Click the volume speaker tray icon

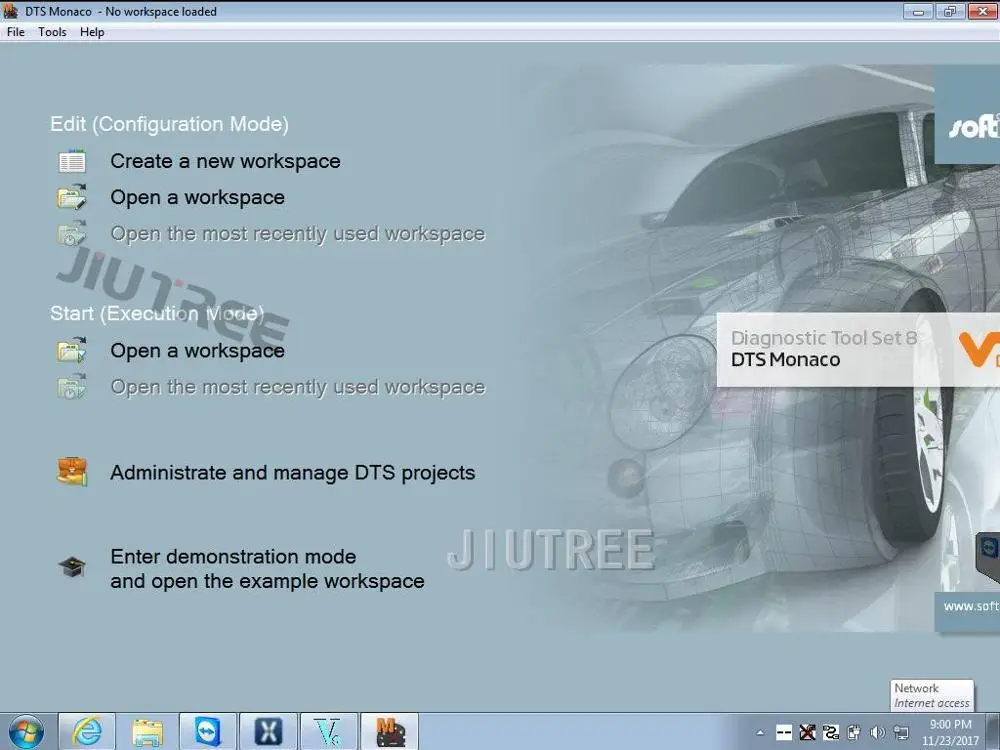coord(878,733)
